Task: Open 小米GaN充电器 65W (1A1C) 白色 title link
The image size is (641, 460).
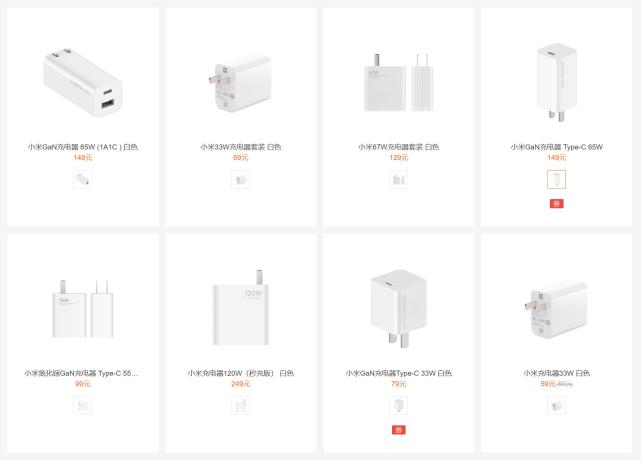Action: (83, 147)
